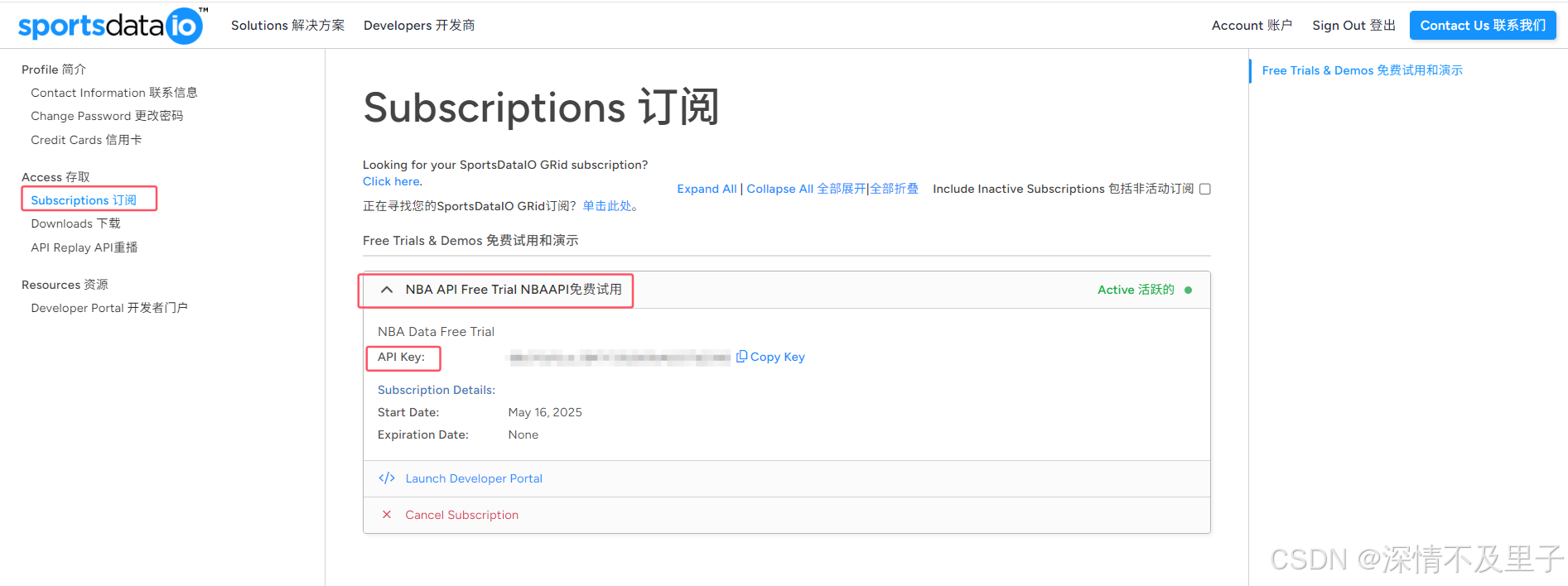Select Subscriptions in the sidebar

click(84, 200)
